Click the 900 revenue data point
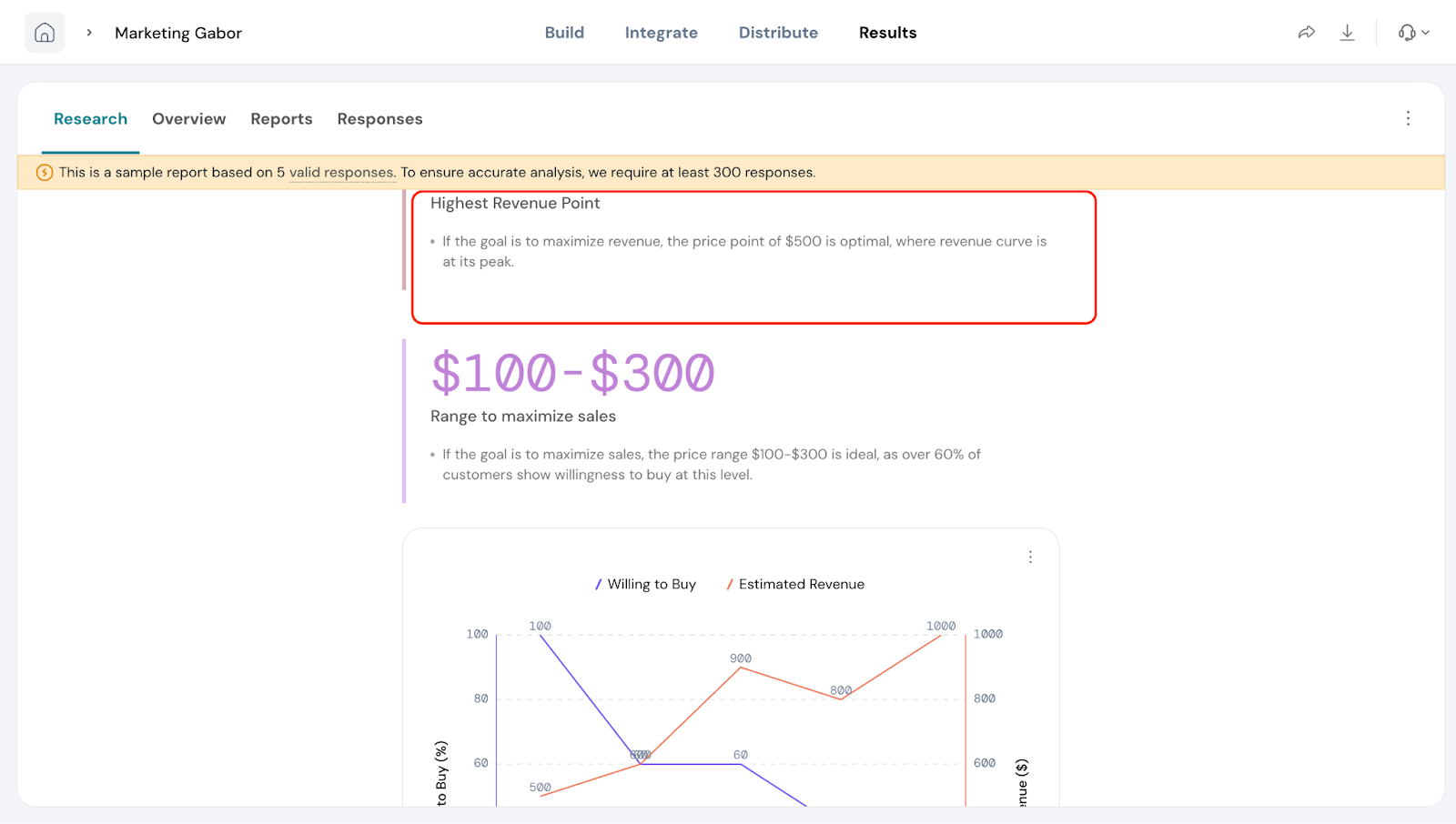This screenshot has height=824, width=1456. [741, 668]
